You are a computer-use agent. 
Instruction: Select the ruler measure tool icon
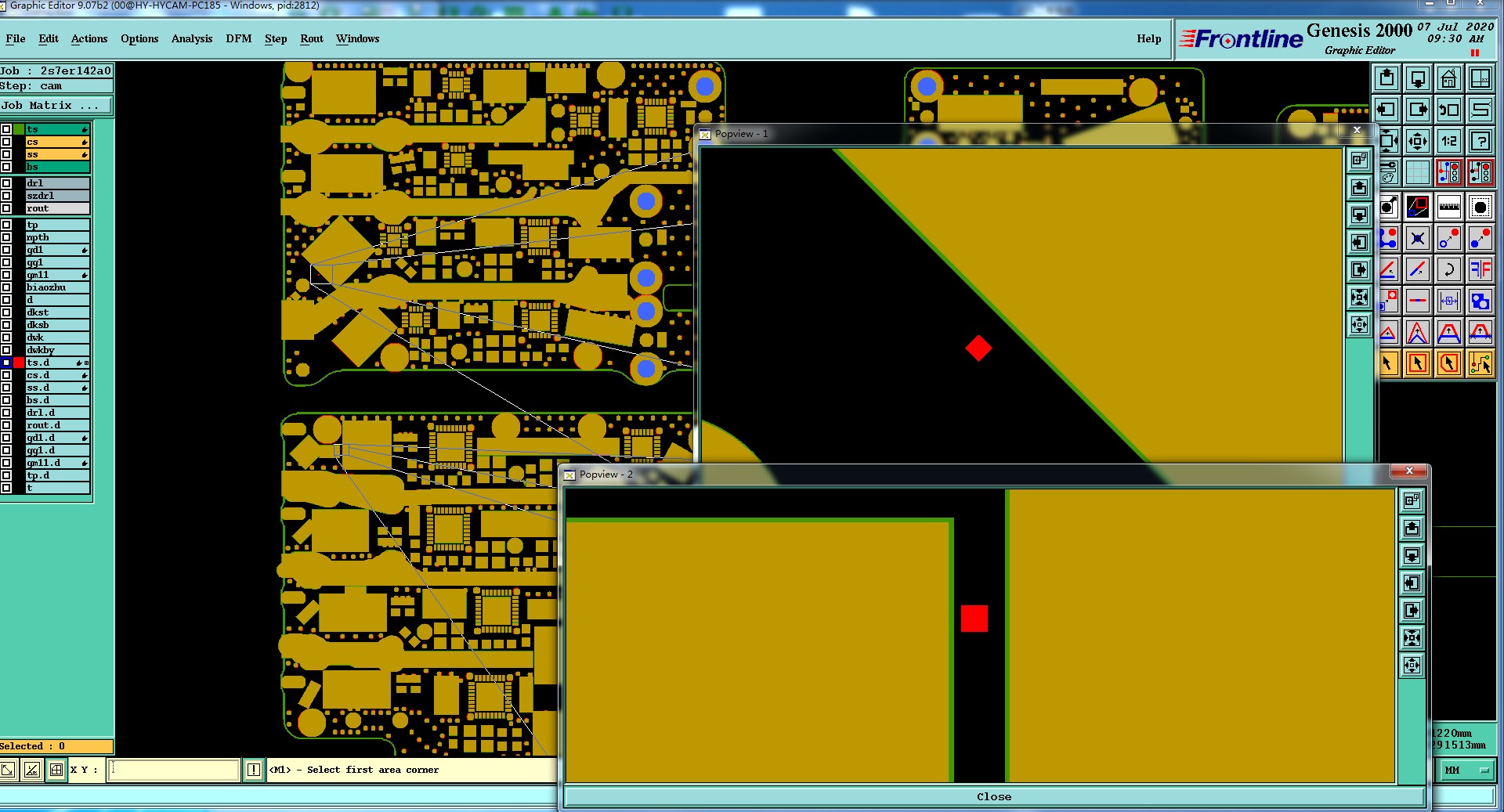(x=1448, y=207)
